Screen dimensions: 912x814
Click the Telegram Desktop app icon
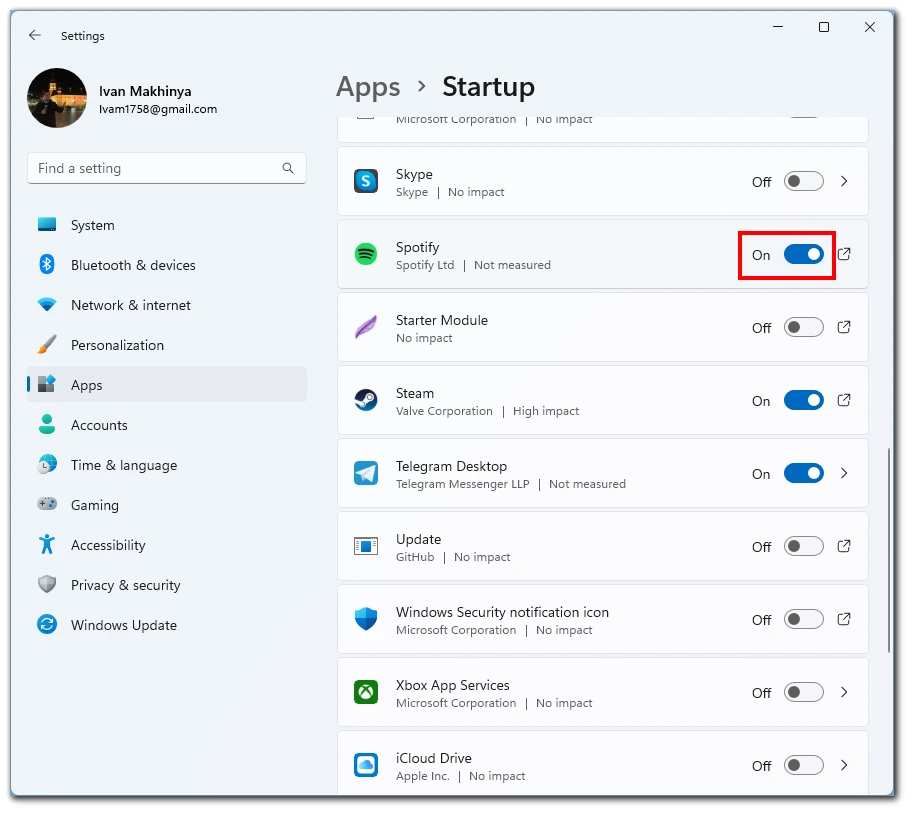(366, 473)
